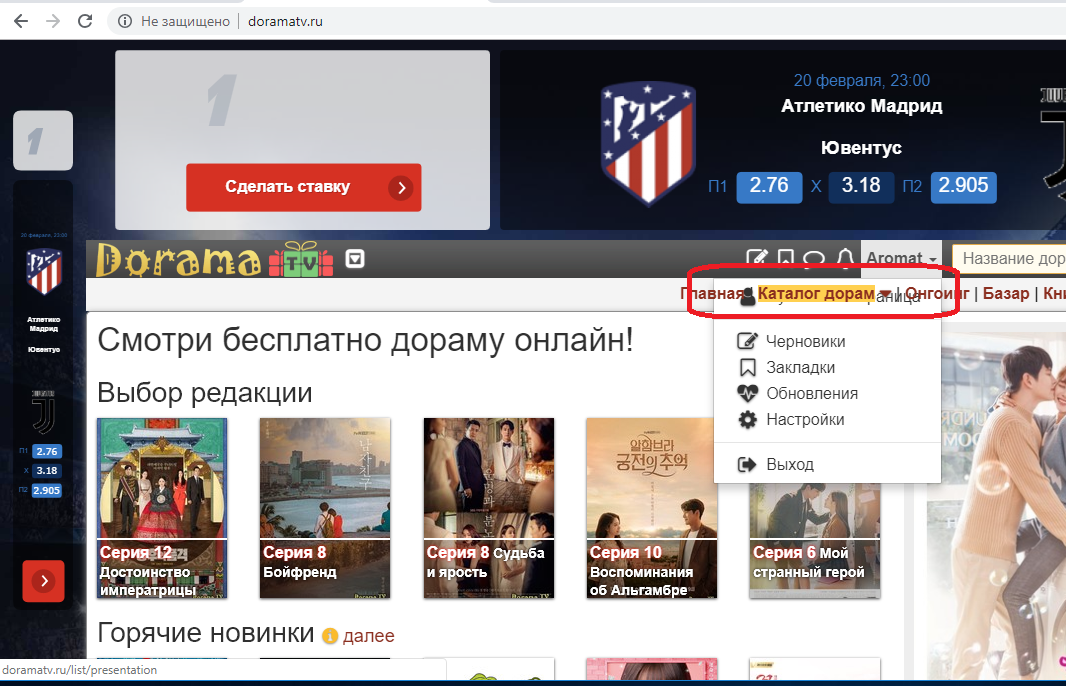The image size is (1066, 686).
Task: Reload the doramatv.ru page
Action: [x=85, y=21]
